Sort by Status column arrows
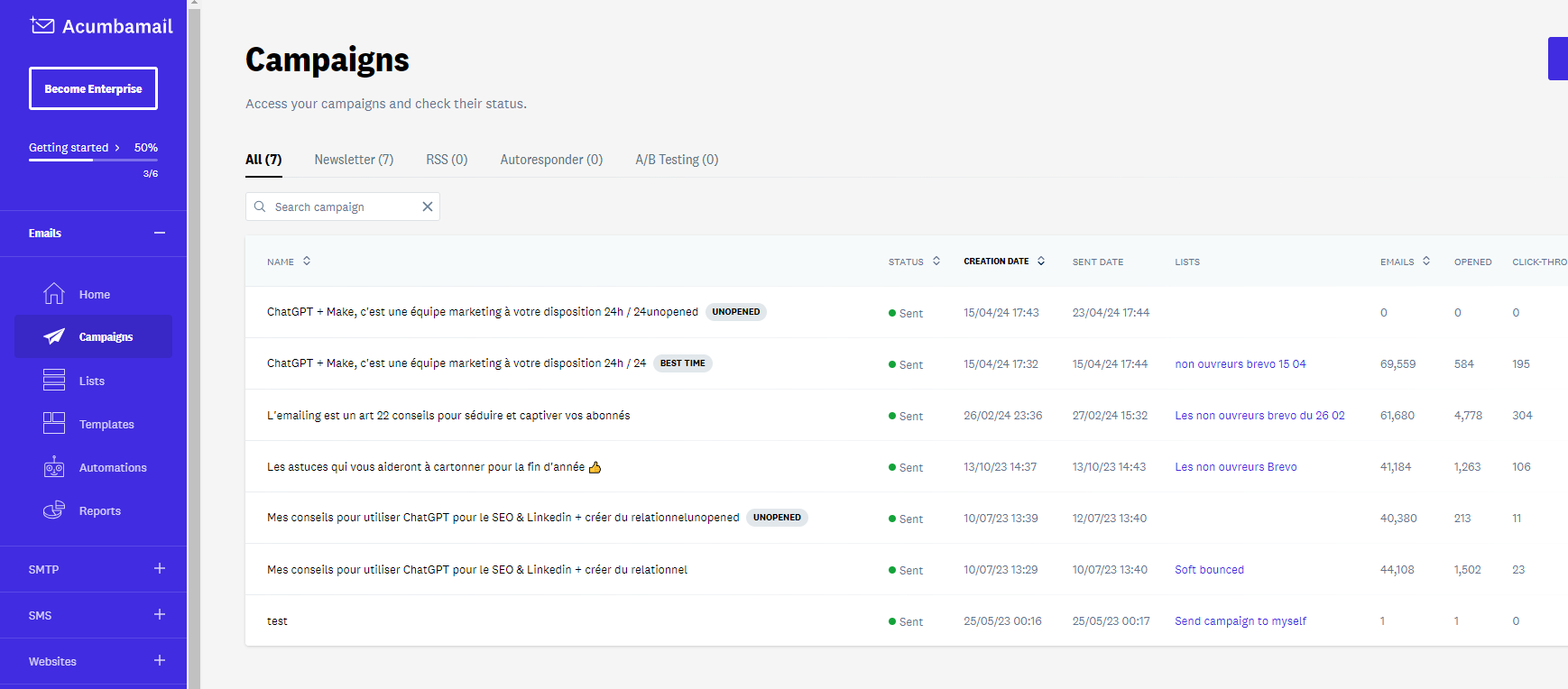Screen dimensions: 1568x689 tap(936, 261)
